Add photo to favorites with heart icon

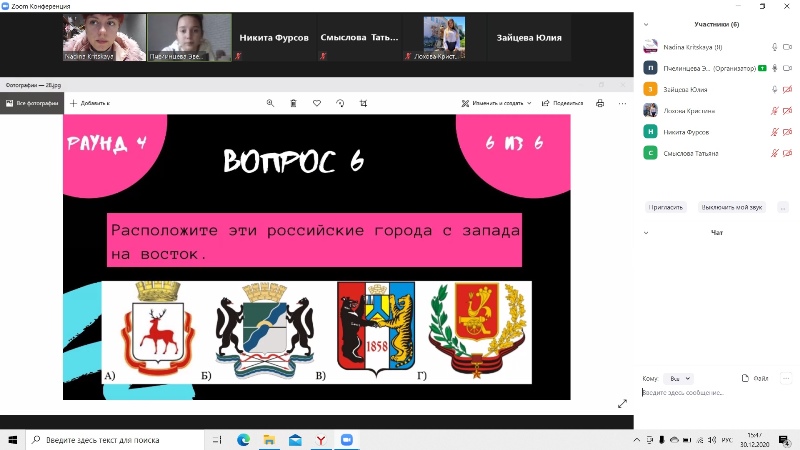(x=317, y=103)
